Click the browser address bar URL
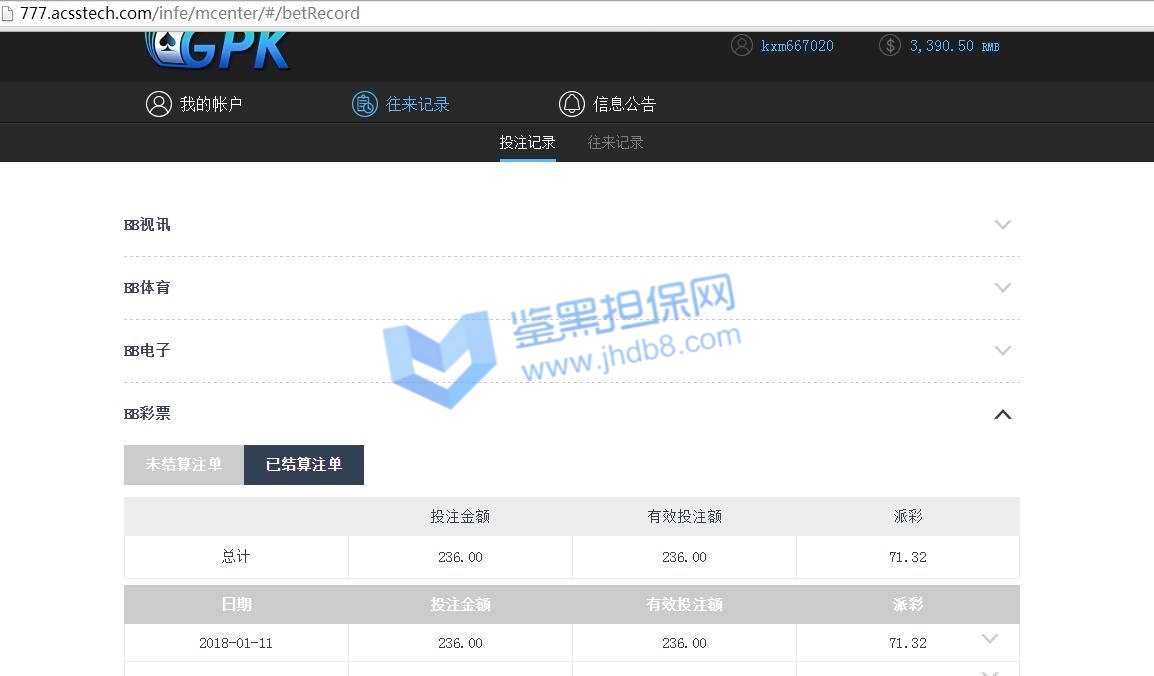The image size is (1154, 676). [190, 14]
